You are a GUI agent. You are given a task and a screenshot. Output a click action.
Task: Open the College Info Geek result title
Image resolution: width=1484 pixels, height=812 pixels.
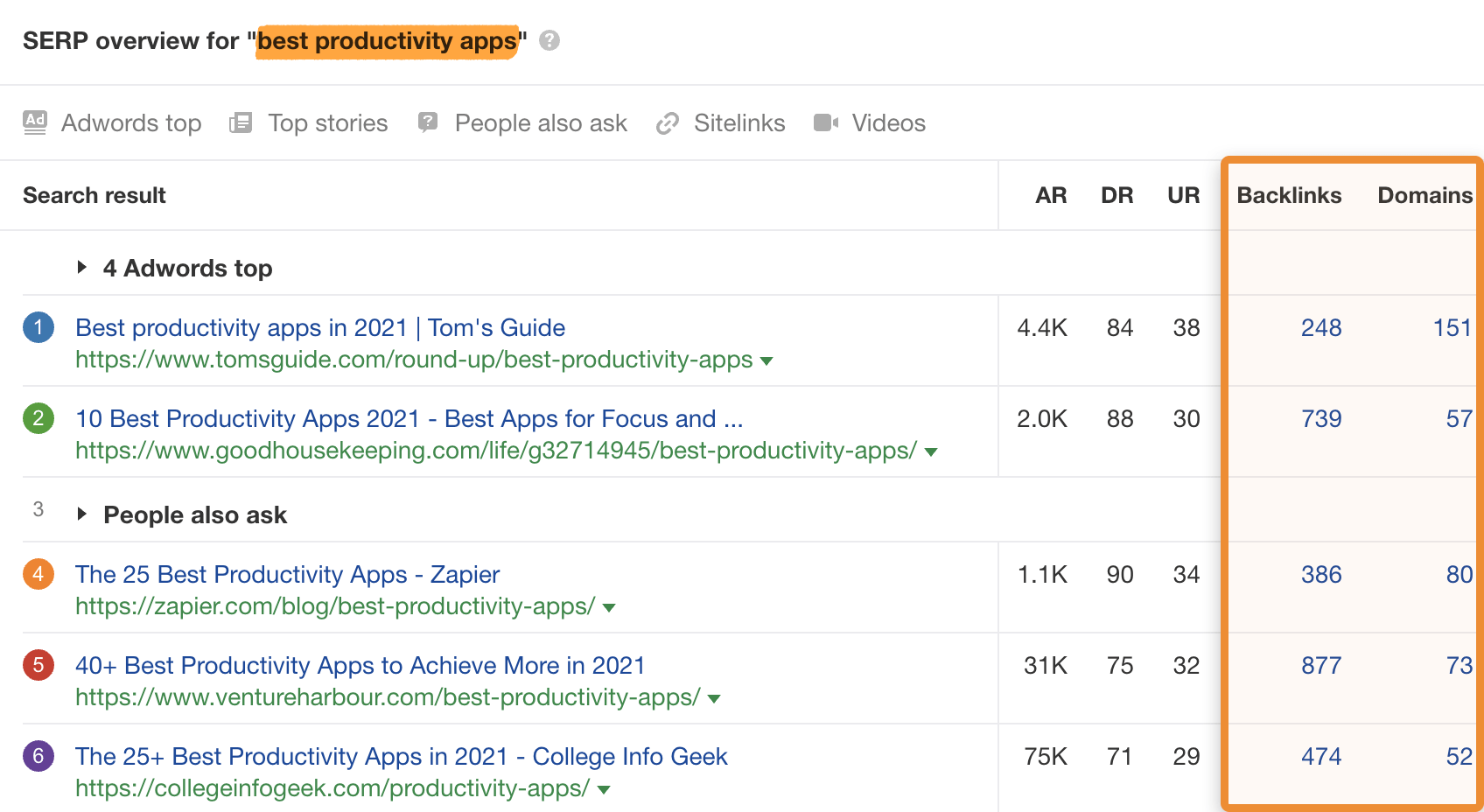pyautogui.click(x=401, y=757)
